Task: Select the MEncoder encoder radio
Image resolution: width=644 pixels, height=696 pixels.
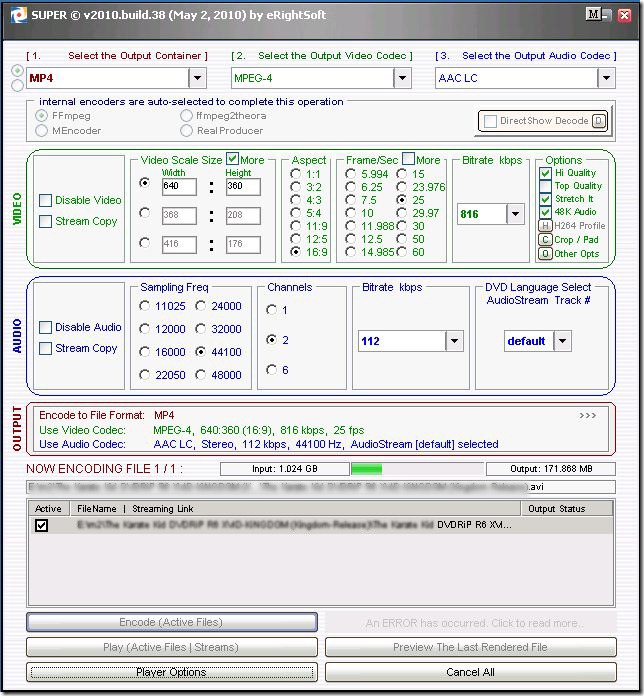Action: click(41, 130)
